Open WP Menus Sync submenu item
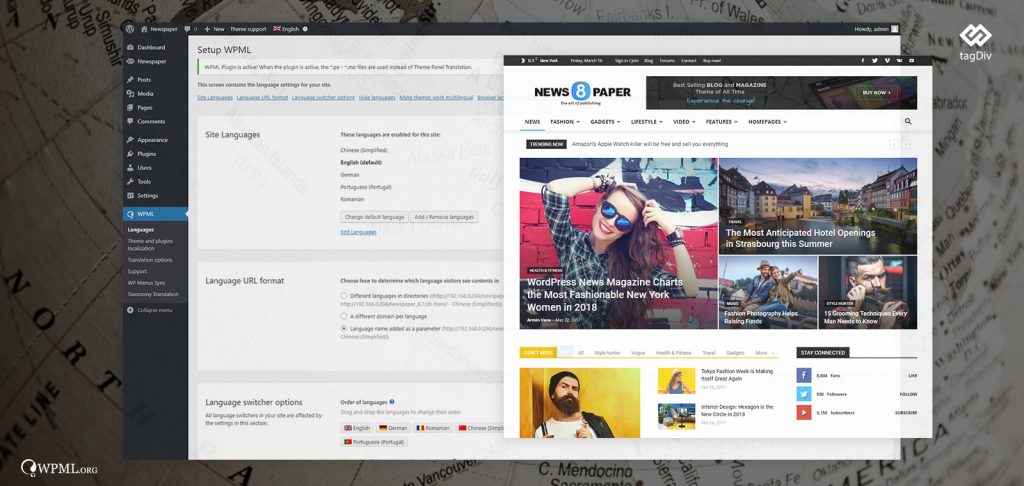This screenshot has width=1024, height=486. pyautogui.click(x=146, y=283)
